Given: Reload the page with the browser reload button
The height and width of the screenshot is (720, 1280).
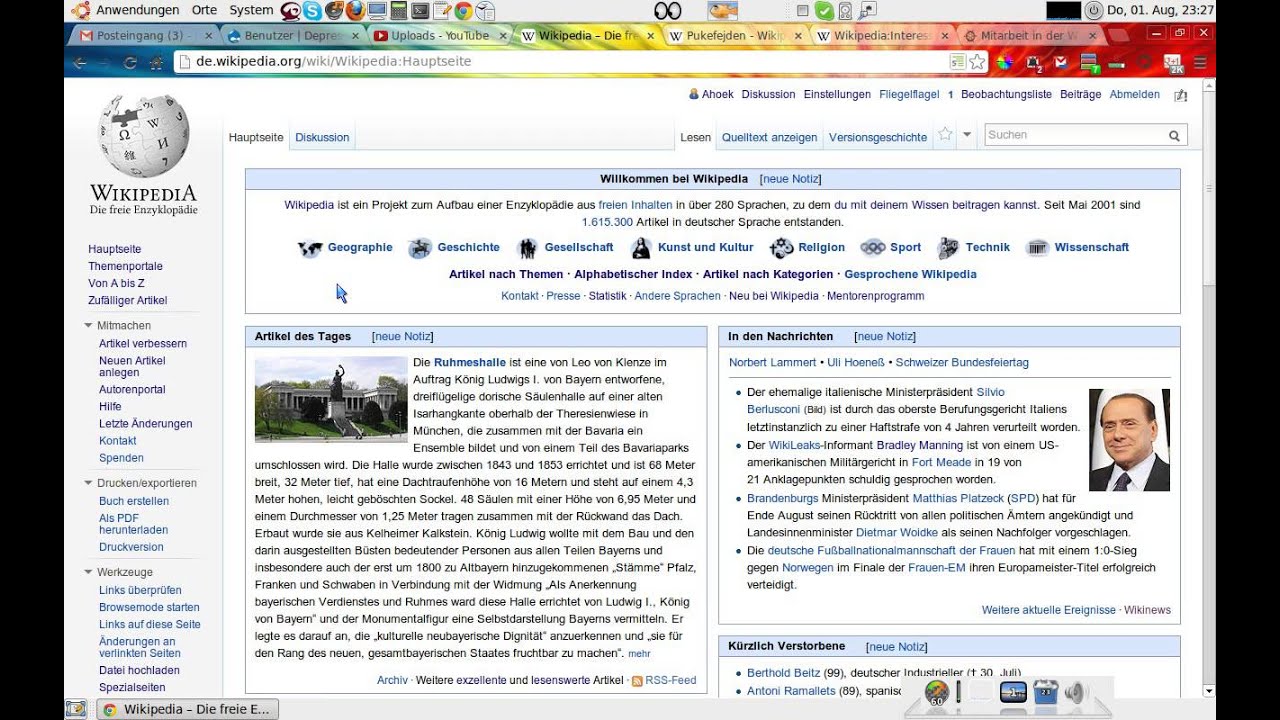Looking at the screenshot, I should tap(130, 62).
